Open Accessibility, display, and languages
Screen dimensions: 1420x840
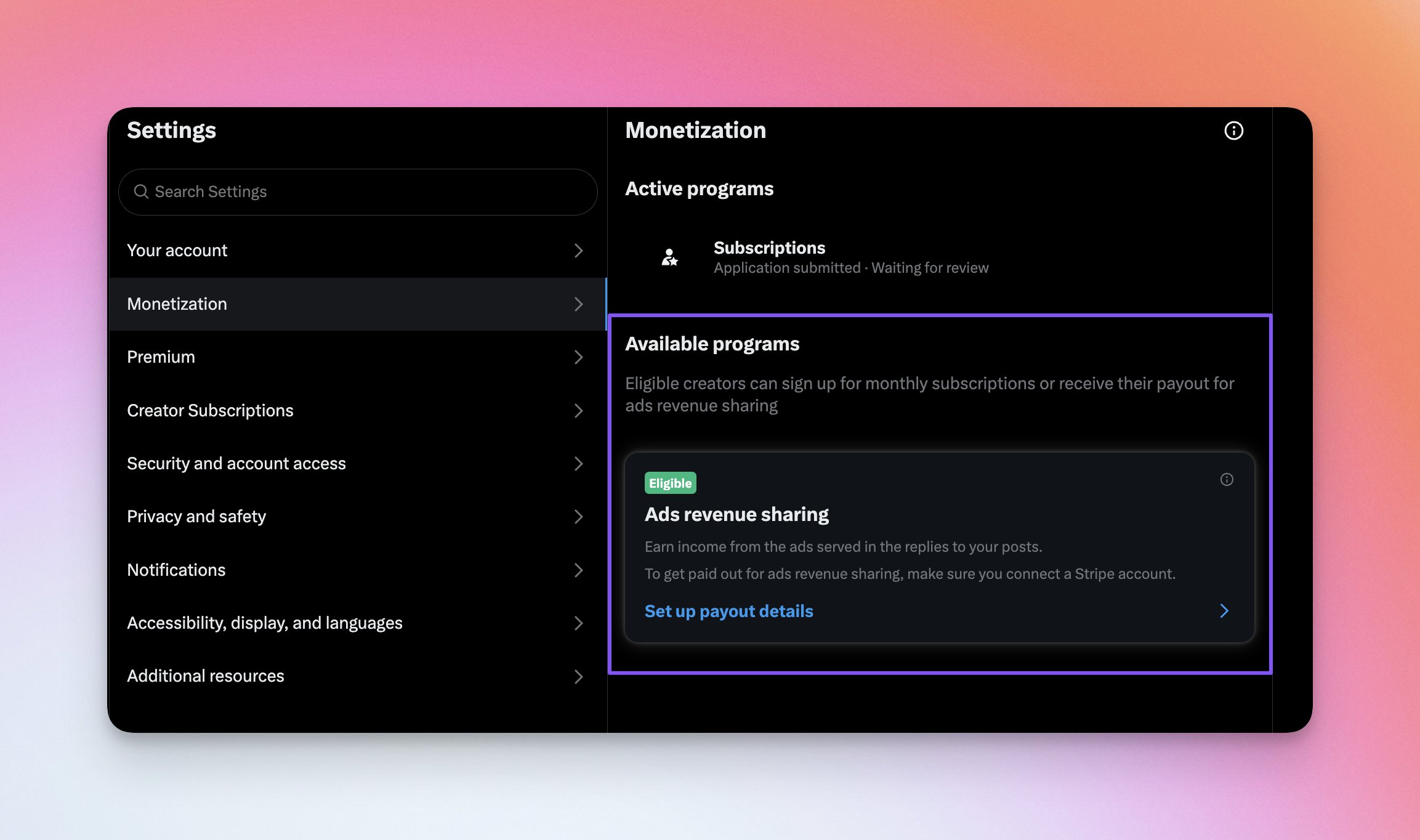357,623
